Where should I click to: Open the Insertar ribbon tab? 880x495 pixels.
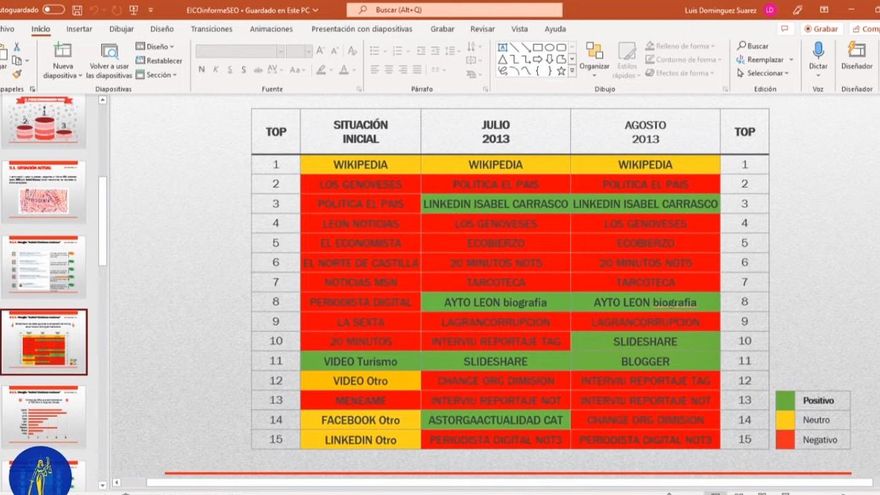click(79, 29)
